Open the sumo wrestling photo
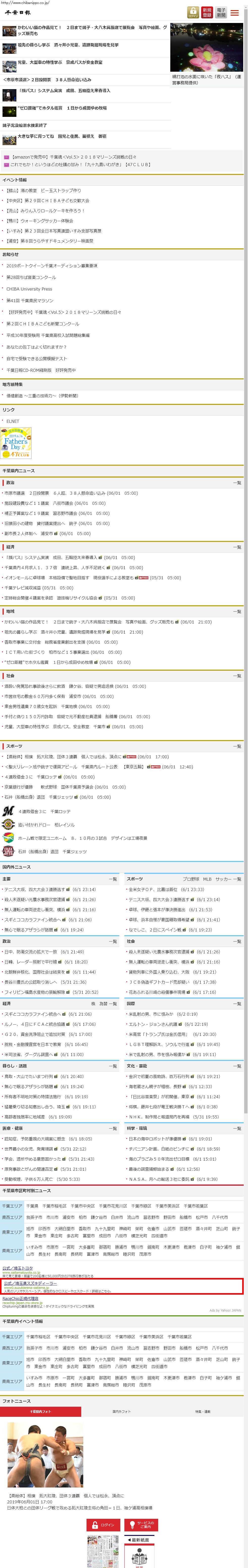This screenshot has width=248, height=1568. (45, 1454)
